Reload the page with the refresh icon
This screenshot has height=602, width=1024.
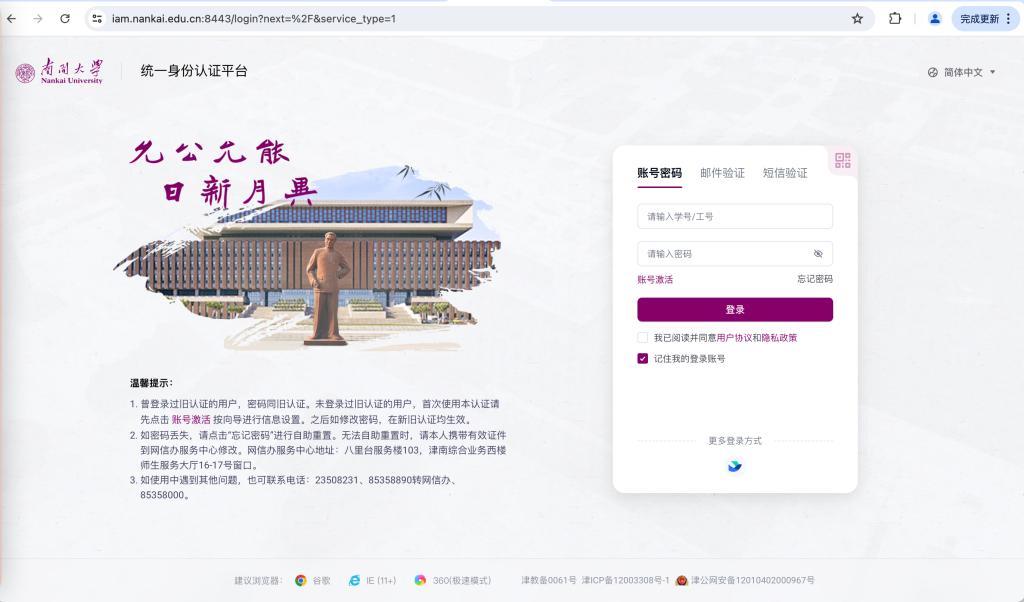tap(65, 19)
